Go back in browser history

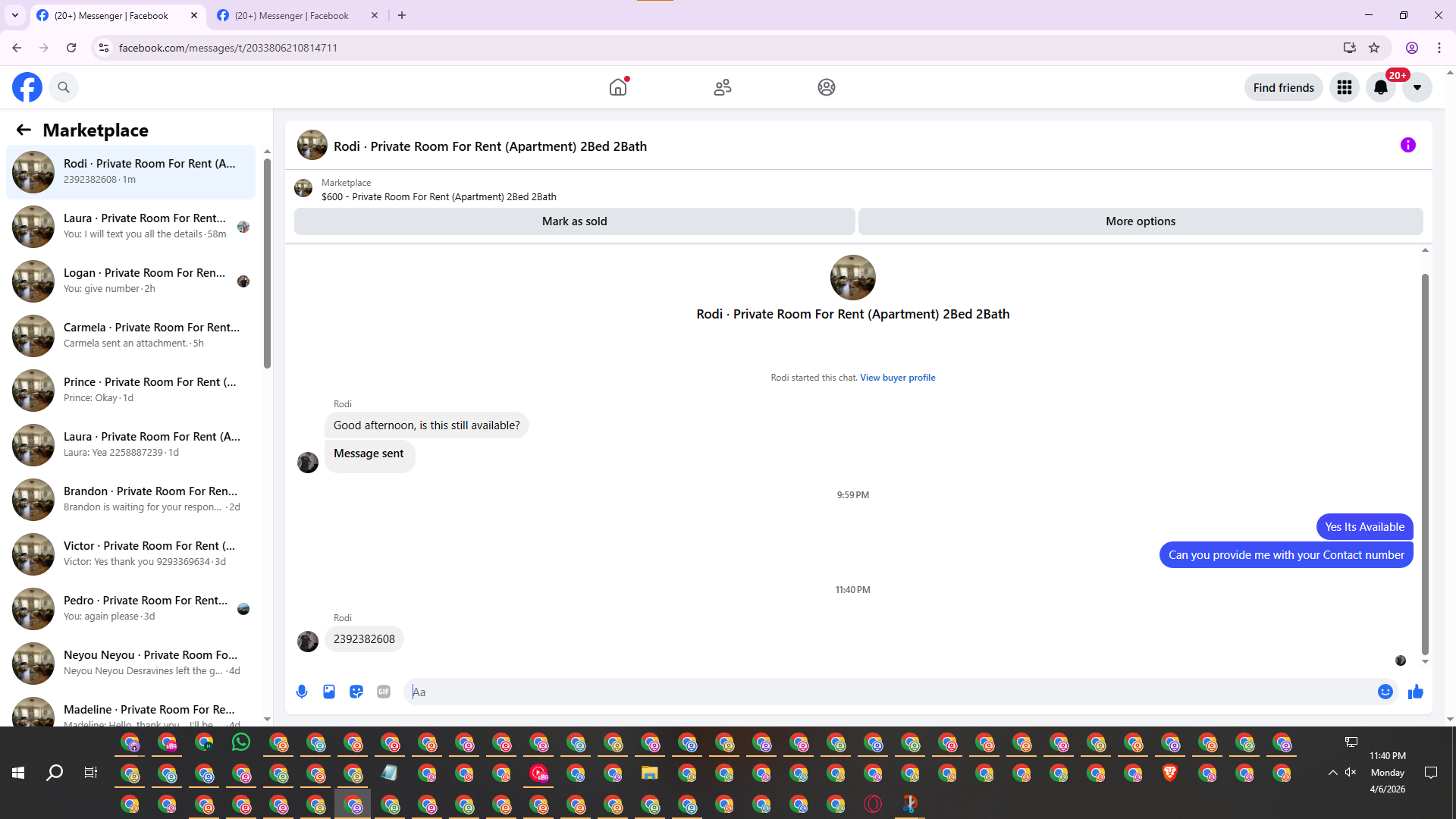17,48
